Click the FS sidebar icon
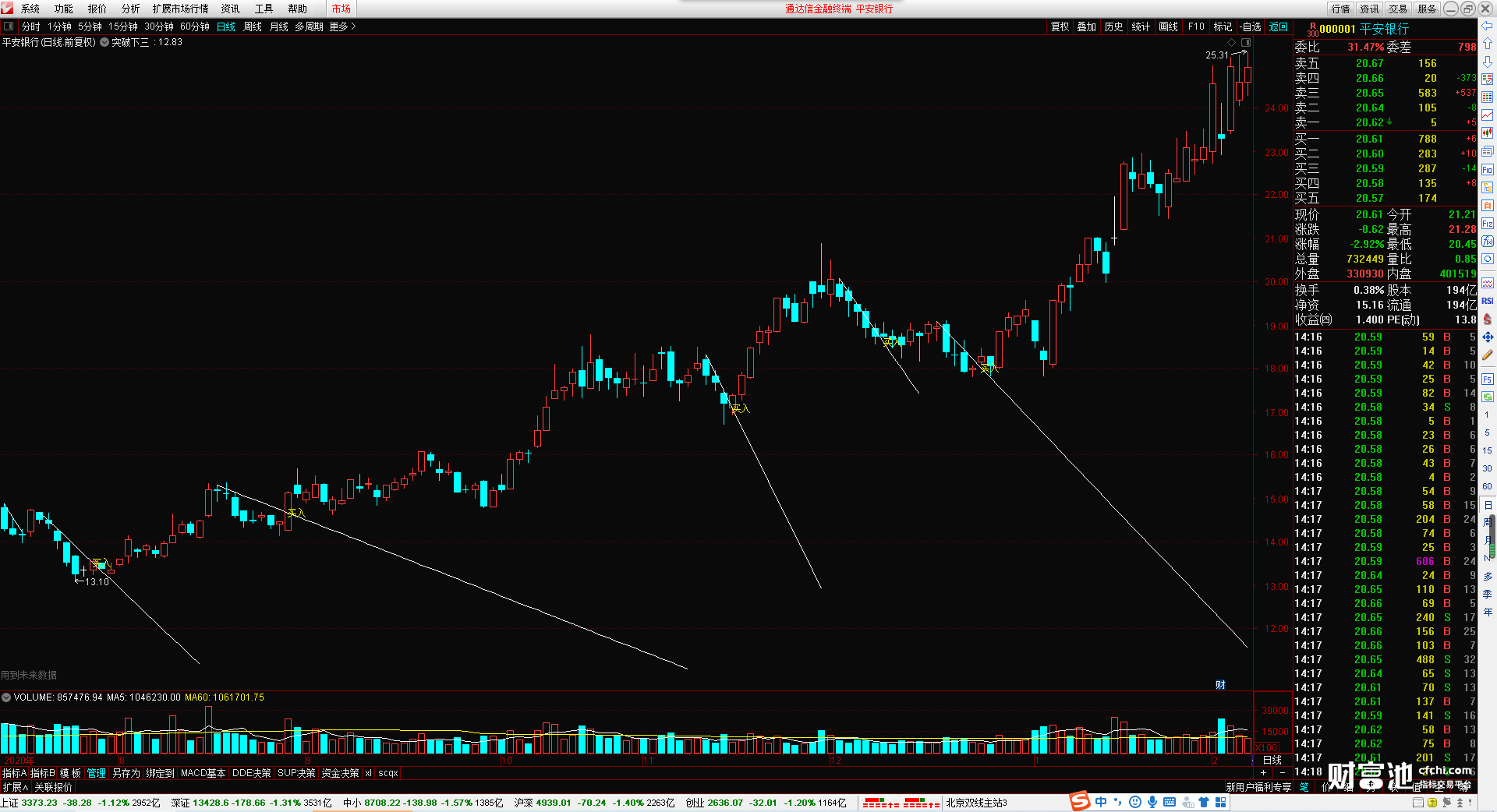Viewport: 1497px width, 812px height. pyautogui.click(x=1488, y=380)
